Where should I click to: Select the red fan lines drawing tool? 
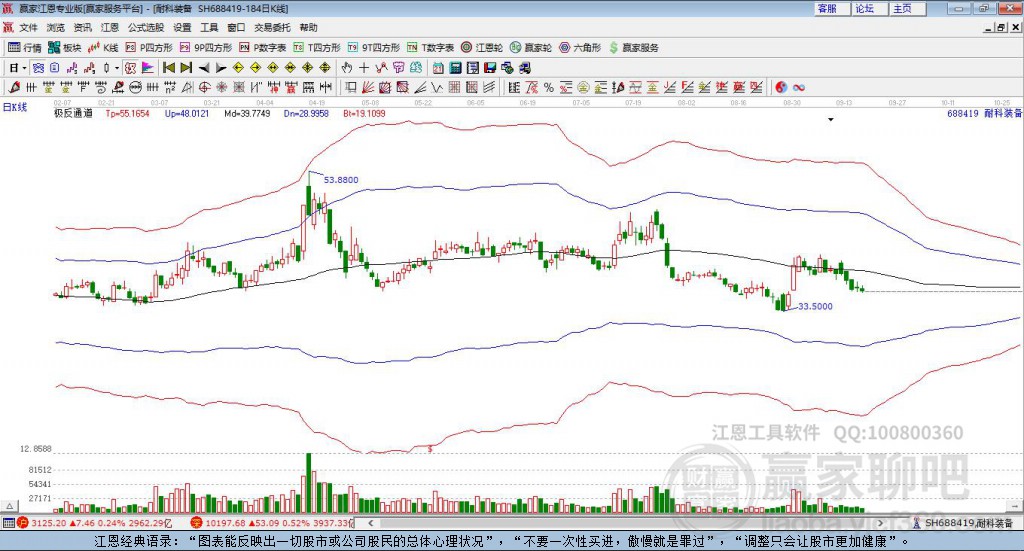368,87
